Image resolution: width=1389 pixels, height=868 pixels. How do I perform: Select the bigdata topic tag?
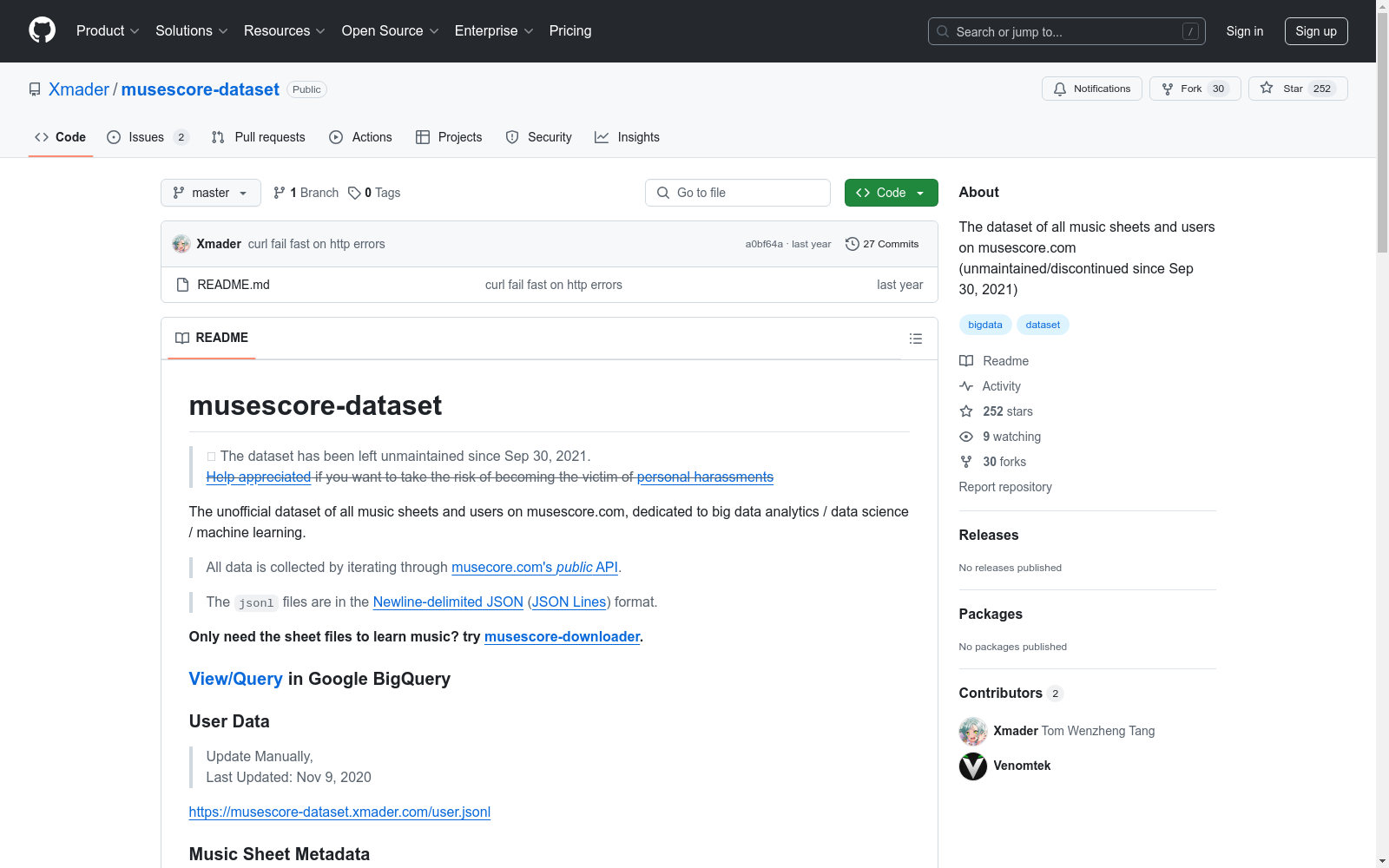985,325
